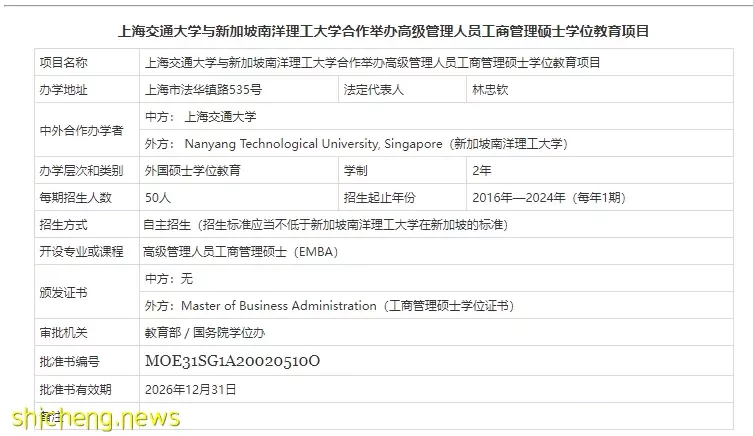This screenshot has width=753, height=436.
Task: Select the '审批机关' label cell
Action: (x=87, y=332)
